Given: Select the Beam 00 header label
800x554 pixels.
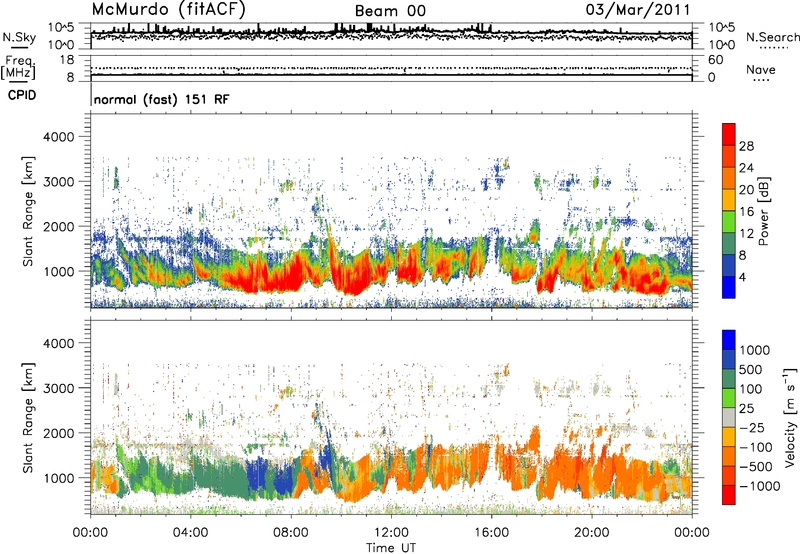Looking at the screenshot, I should [x=390, y=11].
